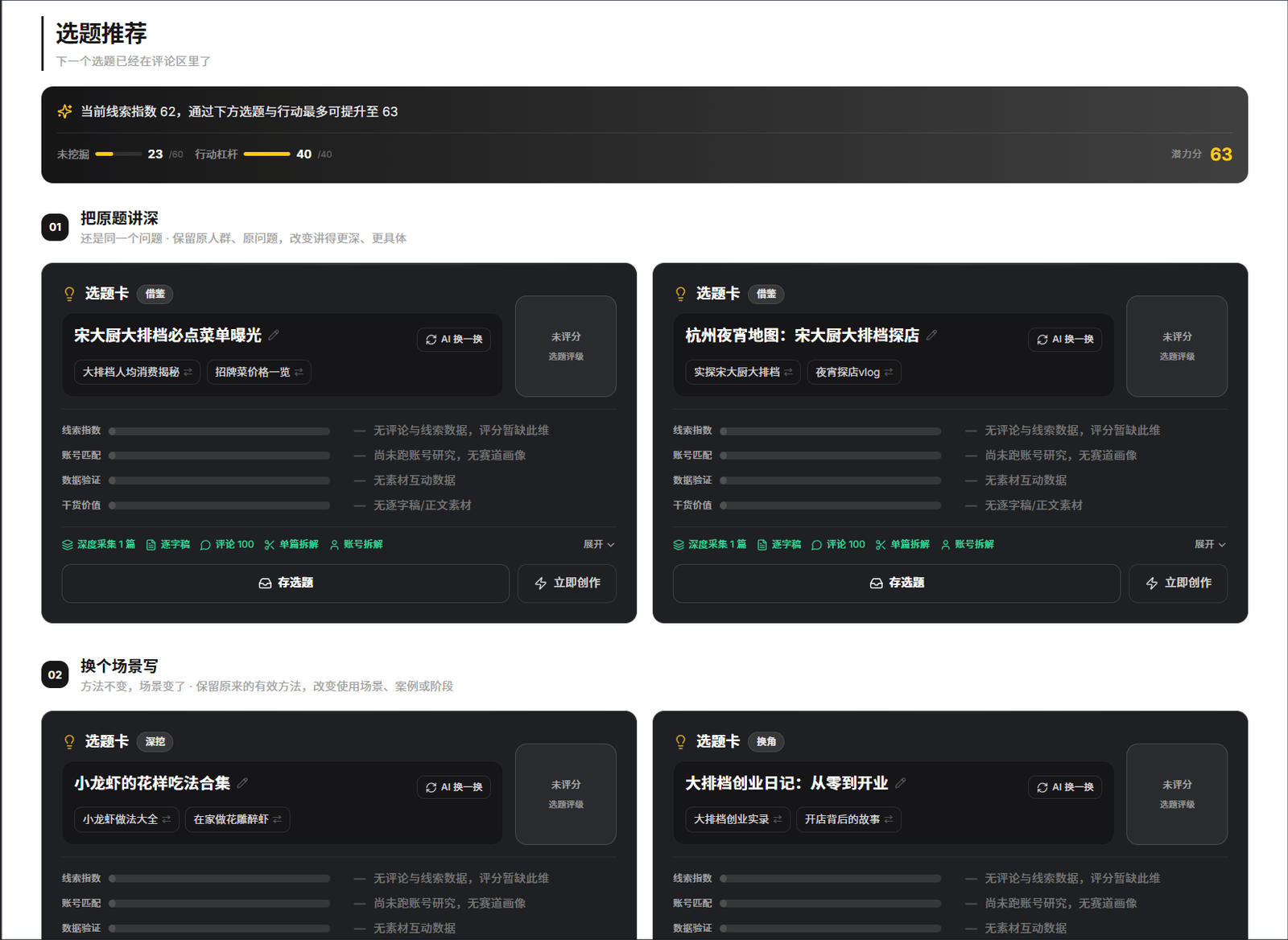
Task: Click 逐字稿 document tag on the 必点菜单曝光 card
Action: (x=168, y=545)
